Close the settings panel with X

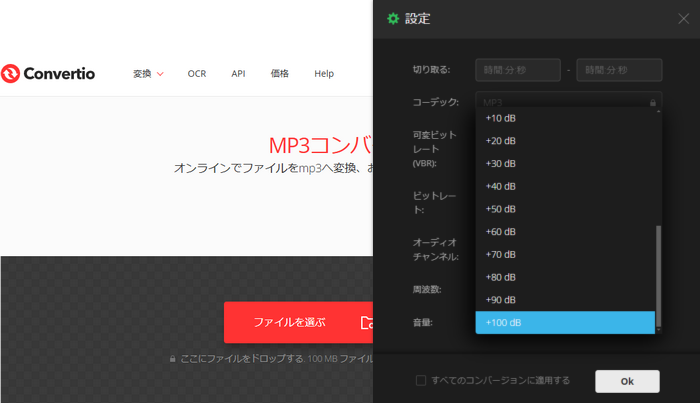pyautogui.click(x=683, y=18)
